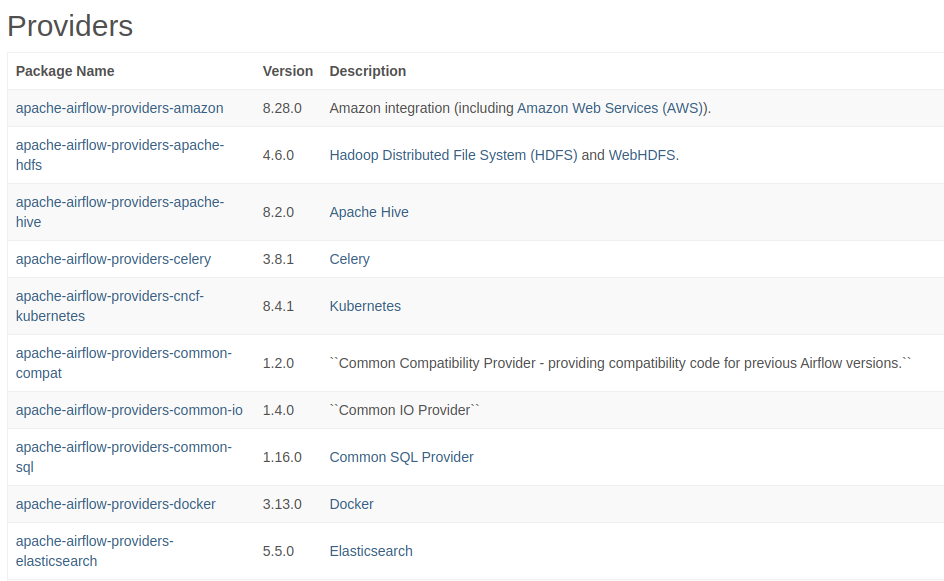This screenshot has height=581, width=944.
Task: Select version 8.4.1 in cncf-kubernetes row
Action: point(278,306)
